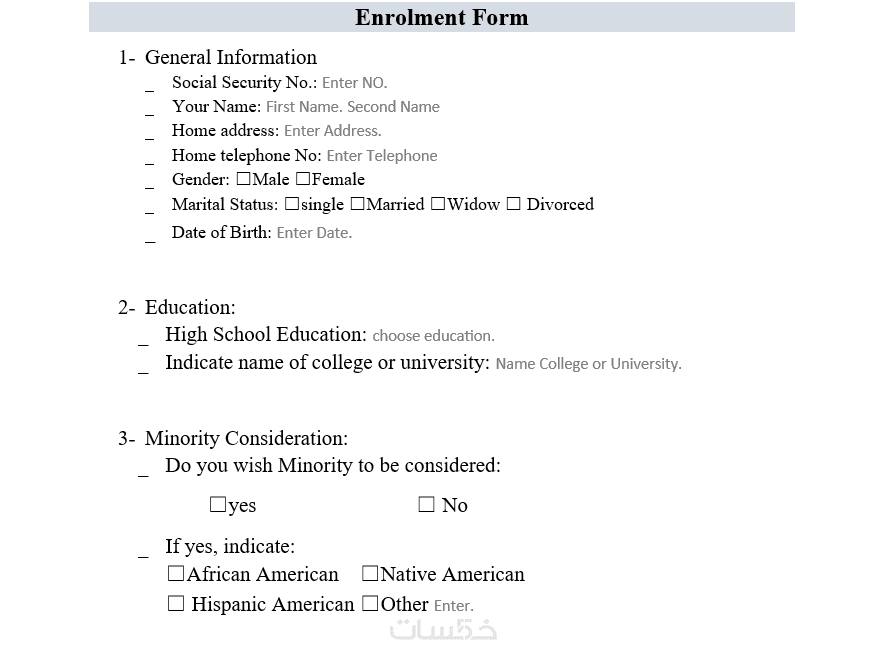The width and height of the screenshot is (888, 653).
Task: Click the 'Enter Address.' home address field
Action: 332,131
